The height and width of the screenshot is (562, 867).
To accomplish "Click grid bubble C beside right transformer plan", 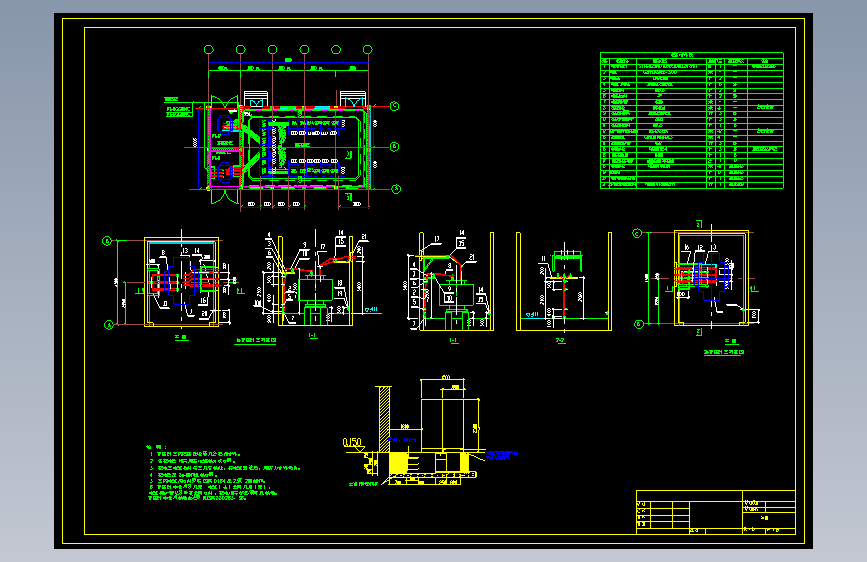I will tap(637, 233).
